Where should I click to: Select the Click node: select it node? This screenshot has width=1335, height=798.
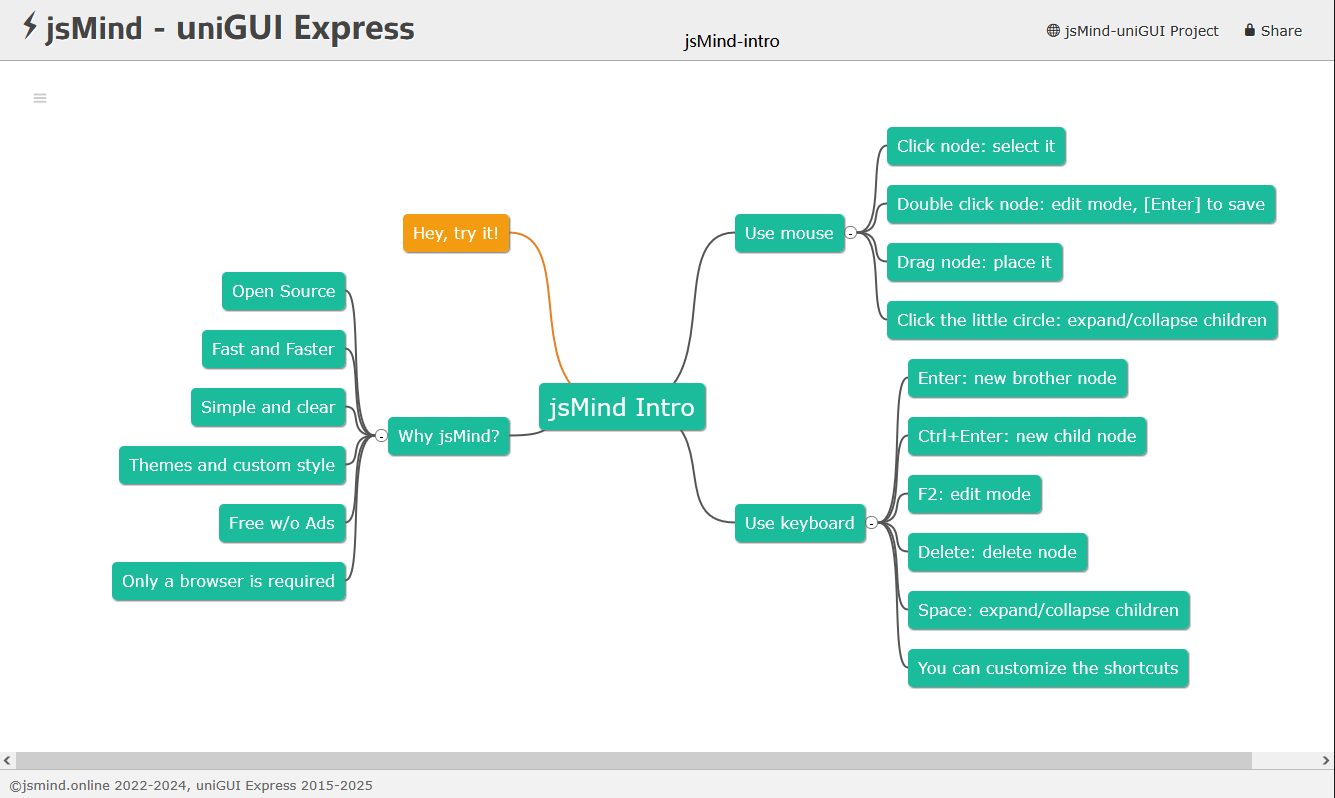tap(976, 146)
